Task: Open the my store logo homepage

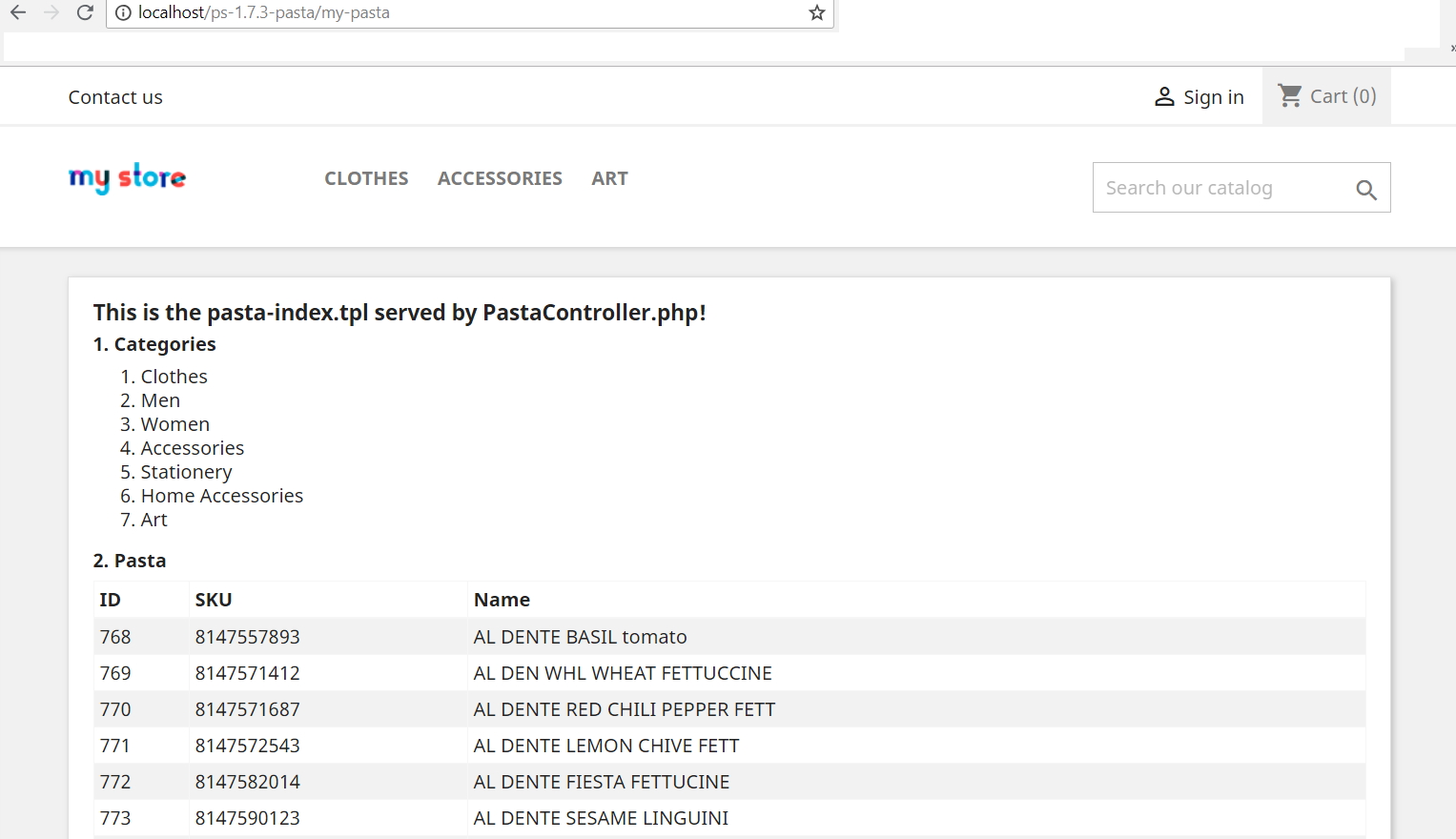Action: (x=127, y=178)
